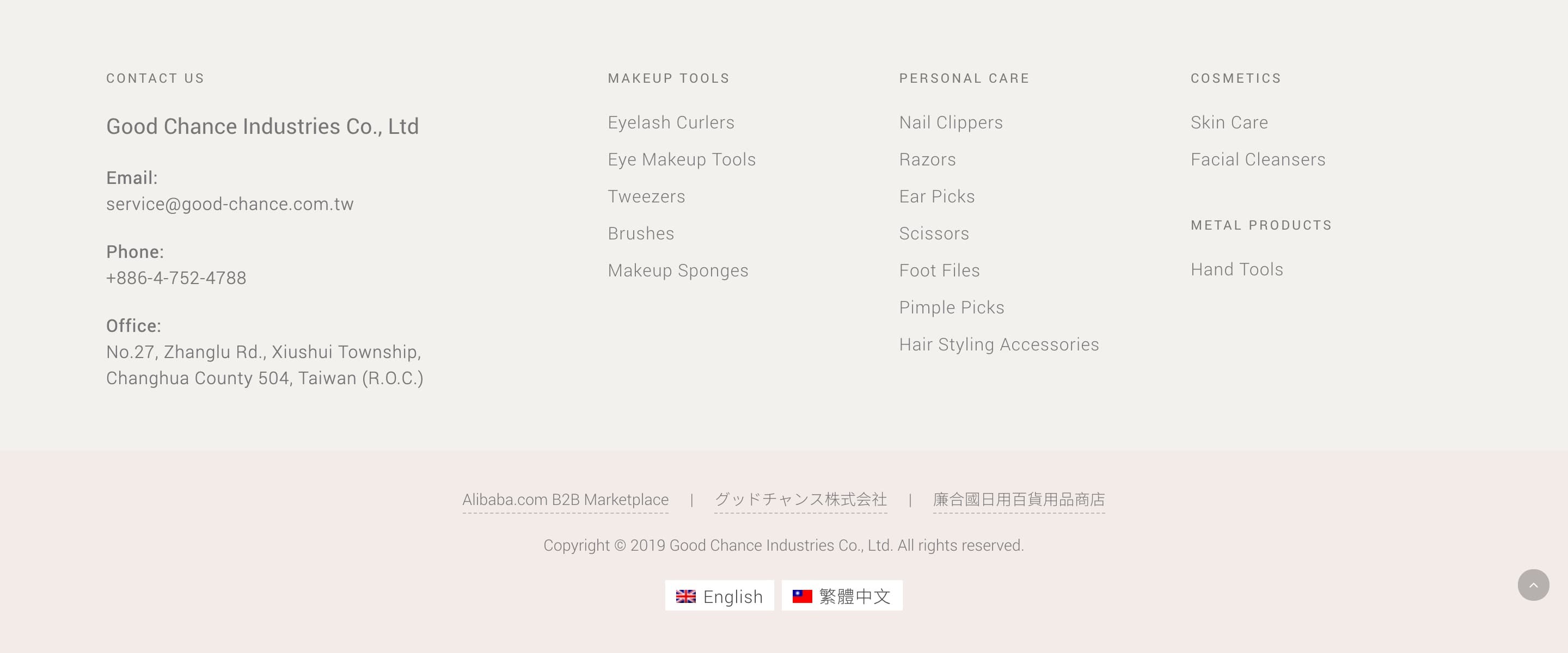
Task: Visit the Skin Care link
Action: [x=1229, y=122]
